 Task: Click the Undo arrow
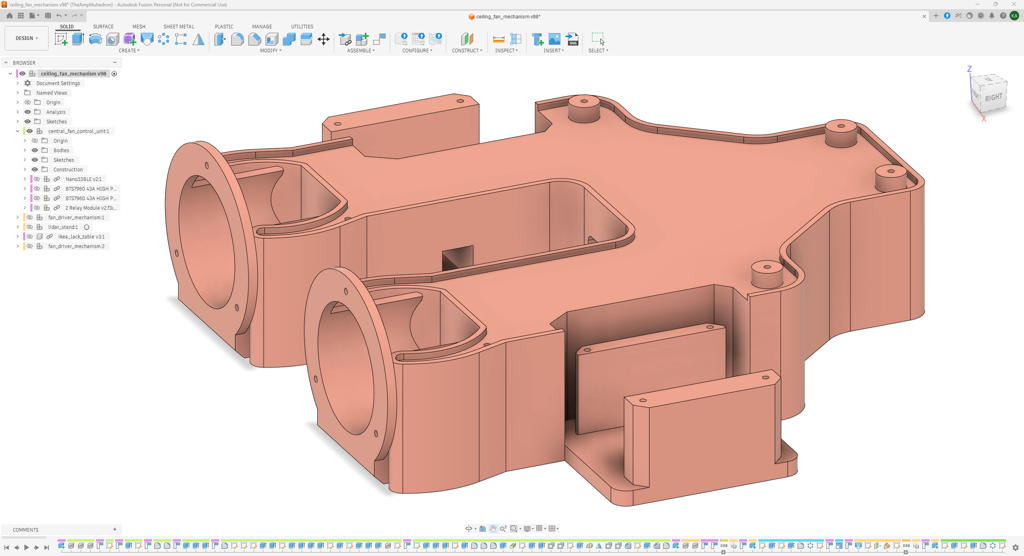(x=59, y=16)
